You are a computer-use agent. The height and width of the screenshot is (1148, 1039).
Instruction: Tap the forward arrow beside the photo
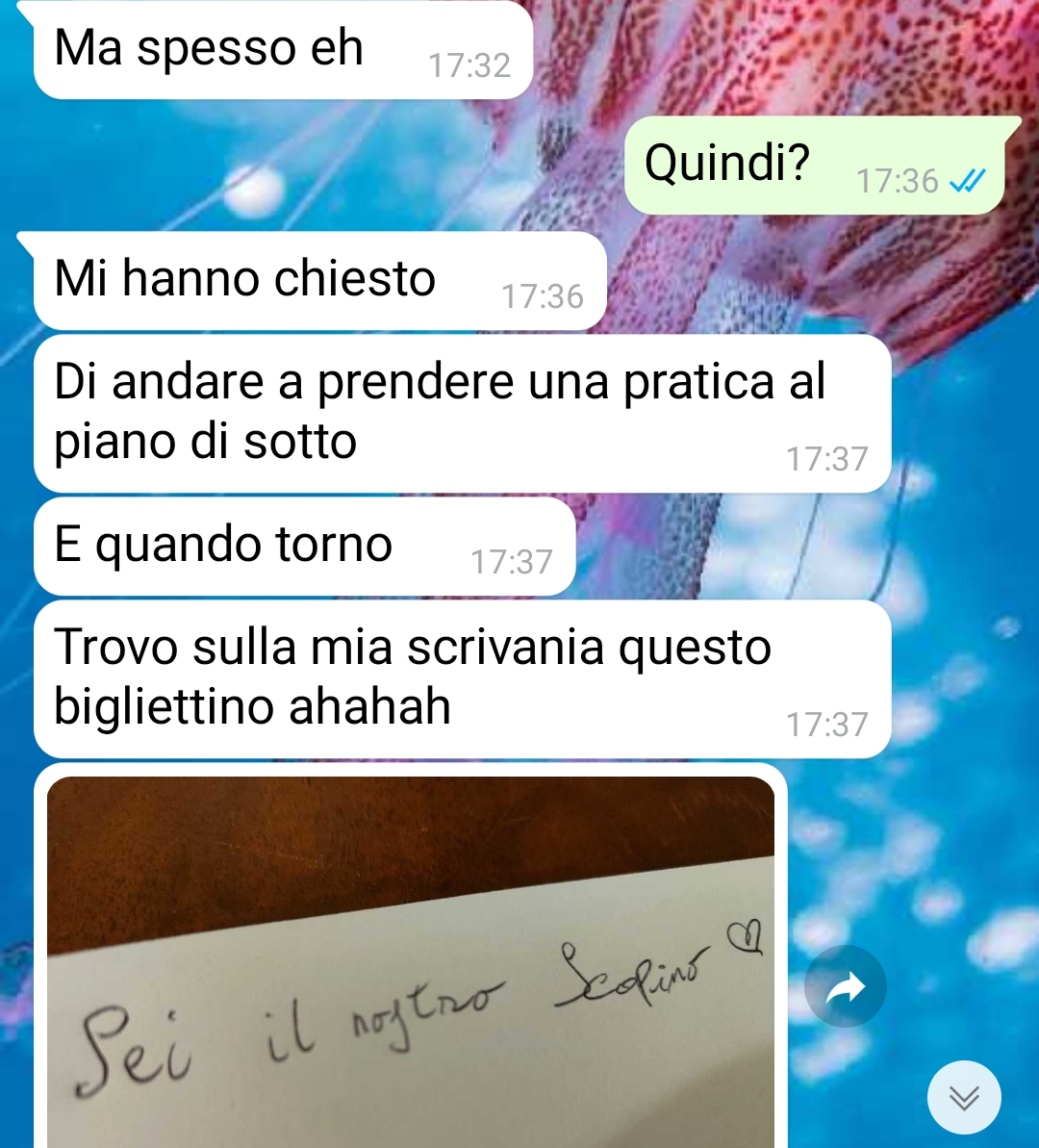(x=845, y=986)
